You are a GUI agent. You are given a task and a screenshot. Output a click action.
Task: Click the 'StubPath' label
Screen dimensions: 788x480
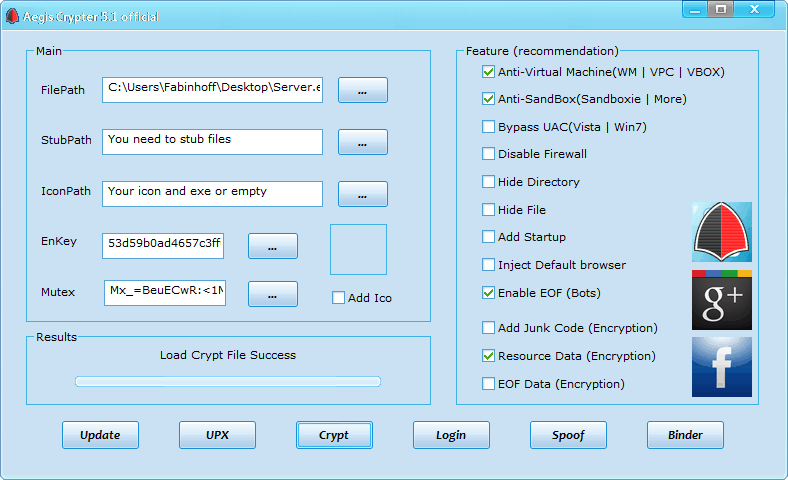(x=66, y=140)
